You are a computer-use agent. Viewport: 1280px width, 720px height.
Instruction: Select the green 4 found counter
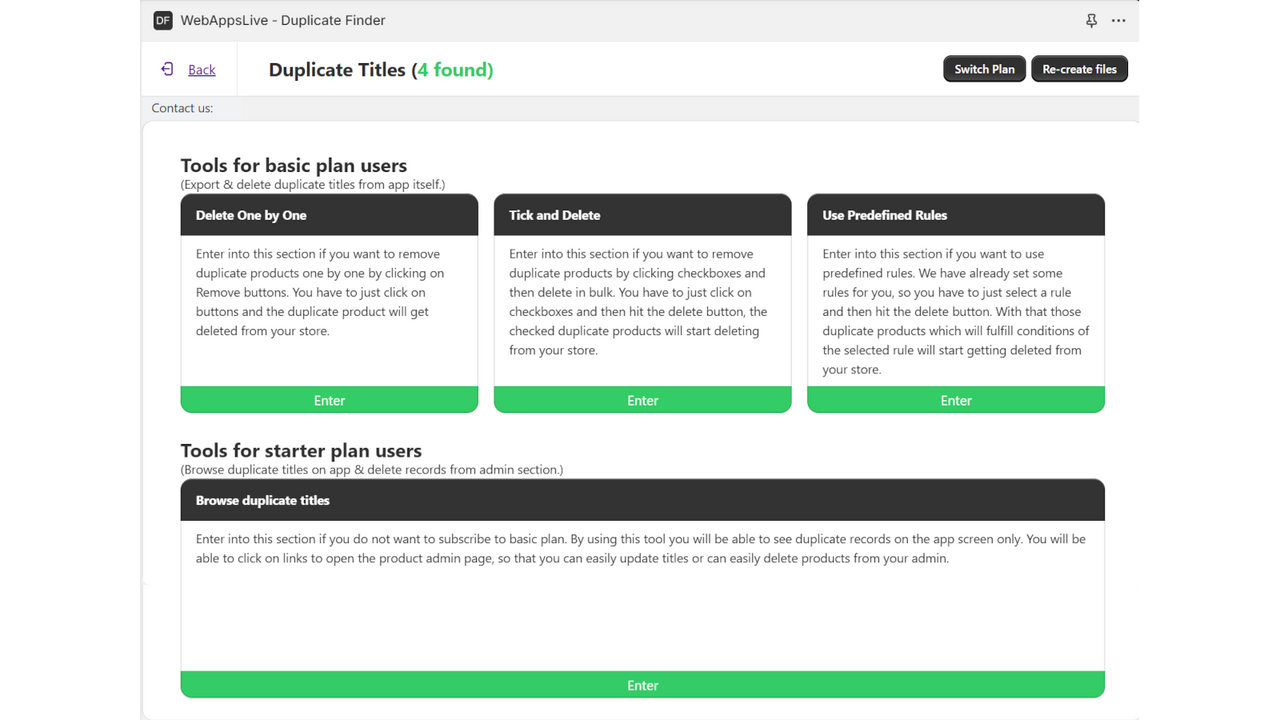click(453, 70)
